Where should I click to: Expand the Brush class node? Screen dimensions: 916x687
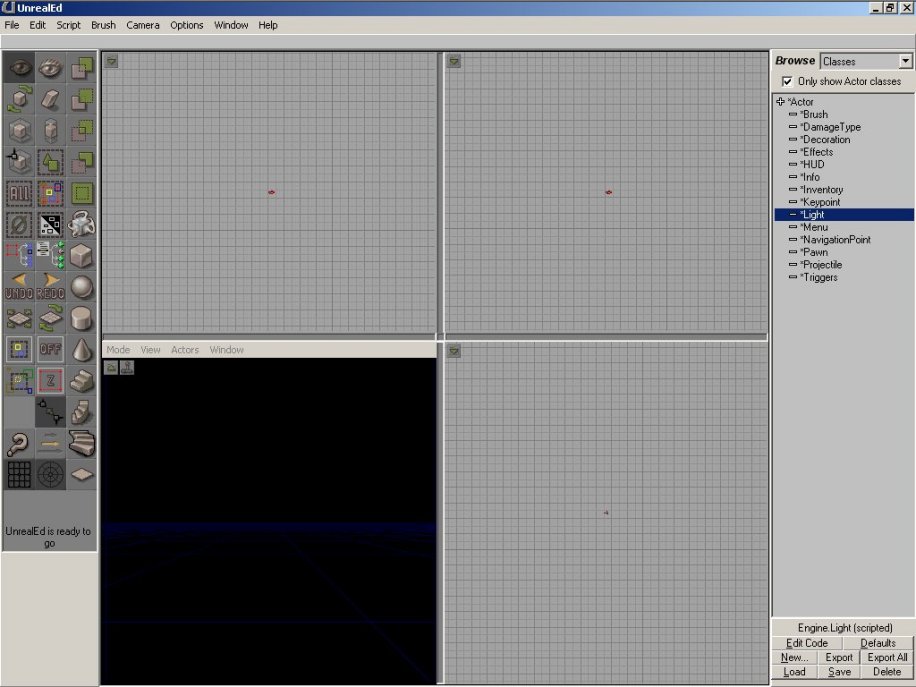(793, 114)
